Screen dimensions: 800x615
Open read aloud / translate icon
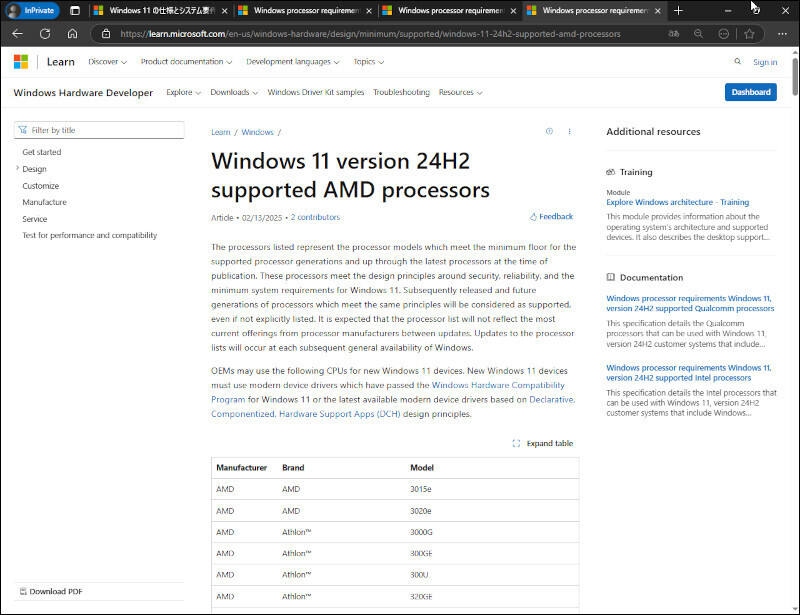(674, 34)
